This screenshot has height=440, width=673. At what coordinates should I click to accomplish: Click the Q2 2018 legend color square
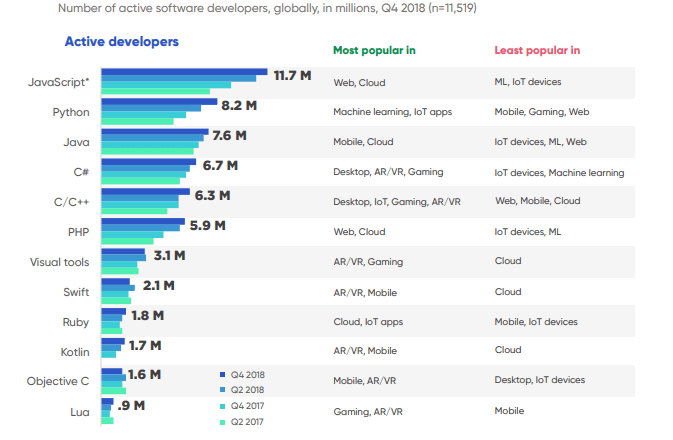coord(222,389)
